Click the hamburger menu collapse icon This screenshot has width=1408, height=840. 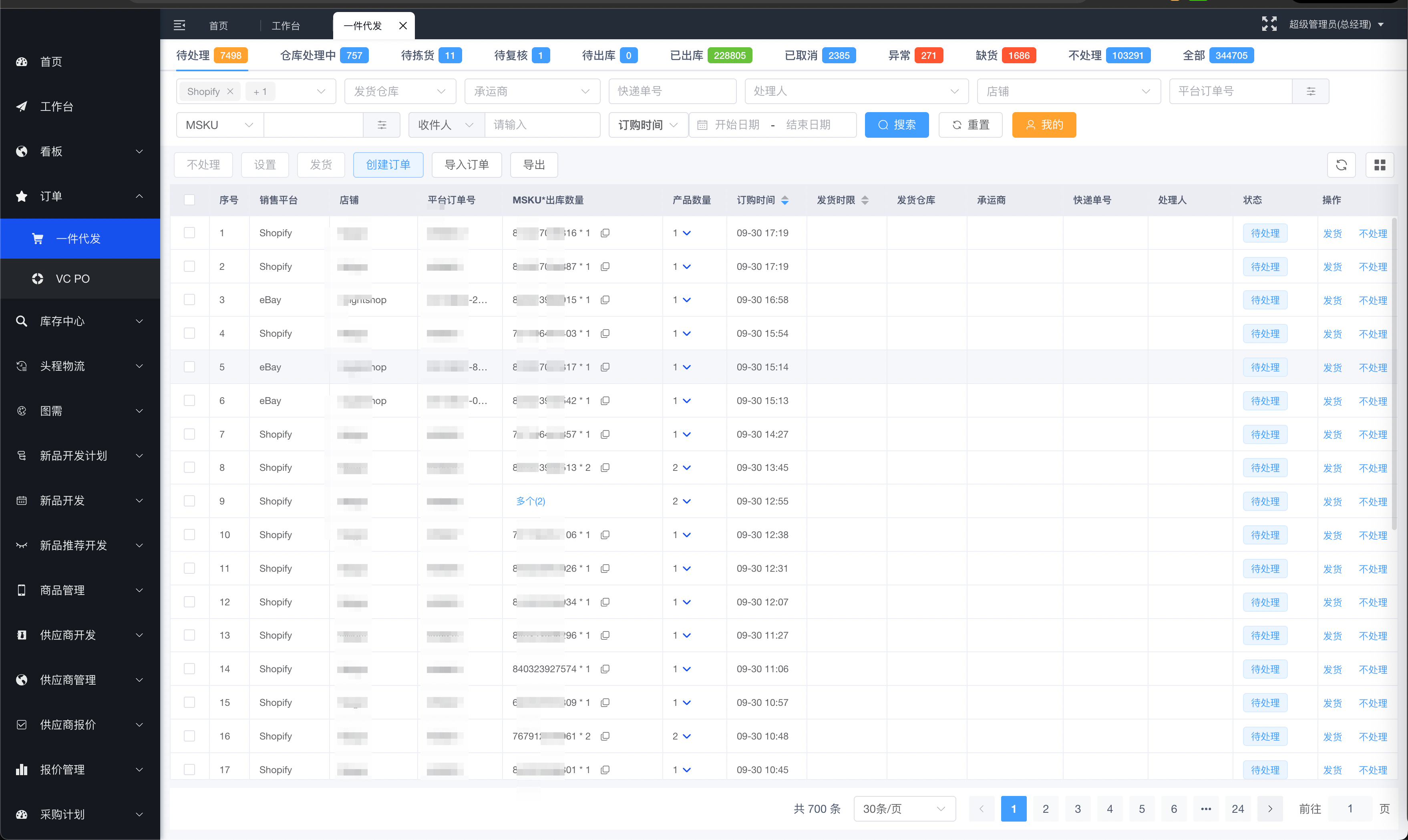click(x=179, y=26)
